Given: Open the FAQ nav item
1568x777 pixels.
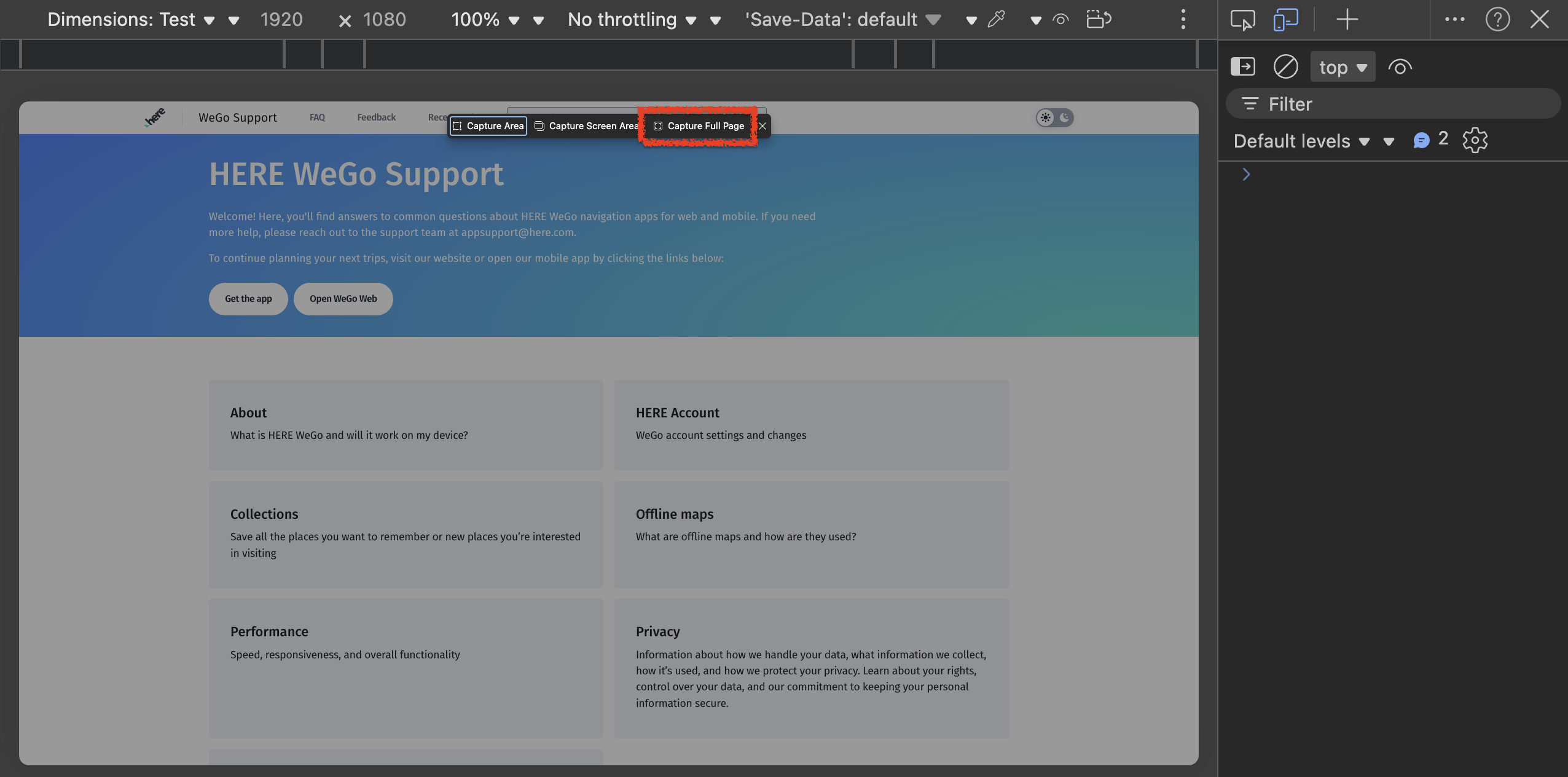Looking at the screenshot, I should 317,117.
